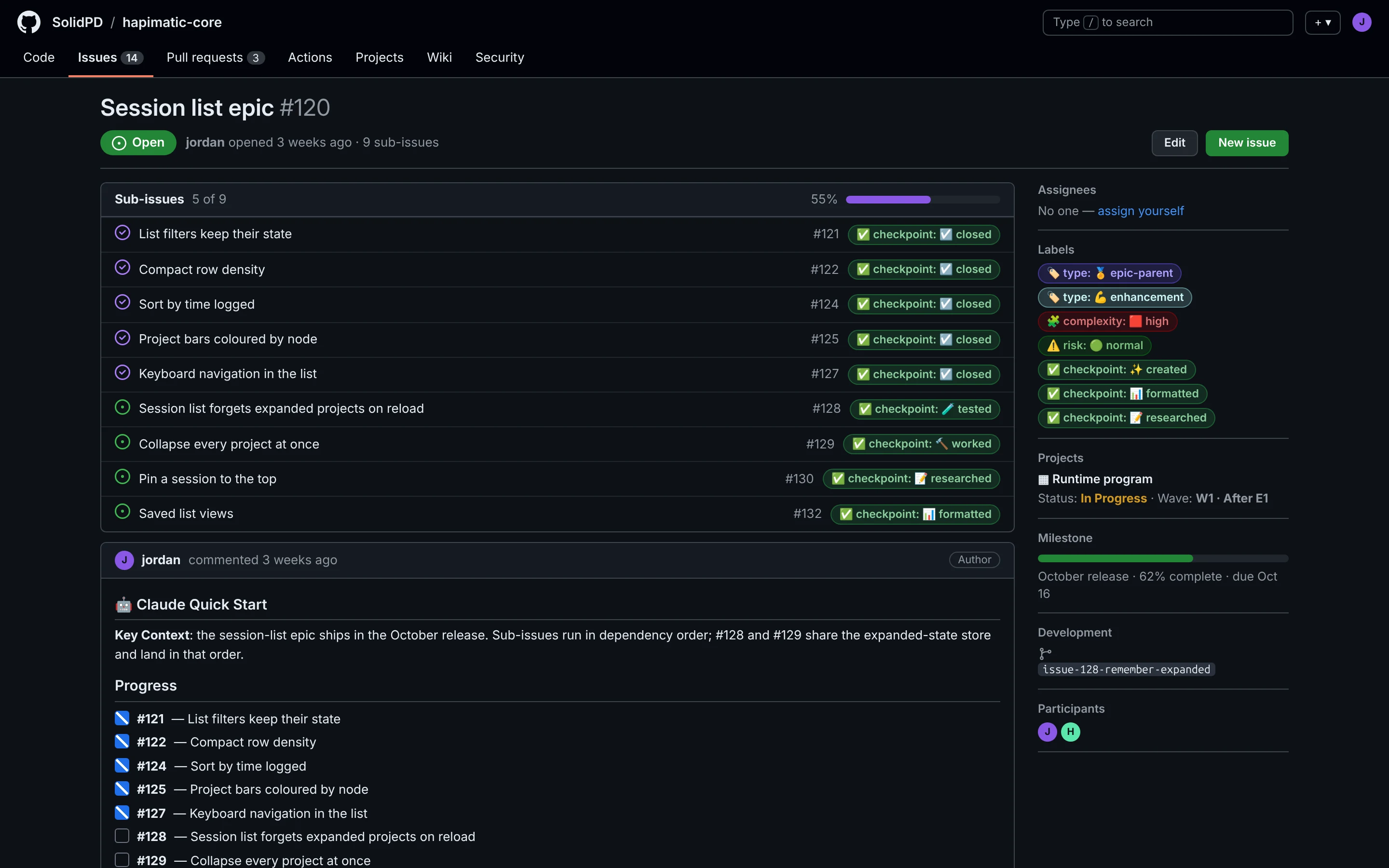The width and height of the screenshot is (1389, 868).
Task: Click the open icon for Pin a session to the top
Action: point(122,477)
